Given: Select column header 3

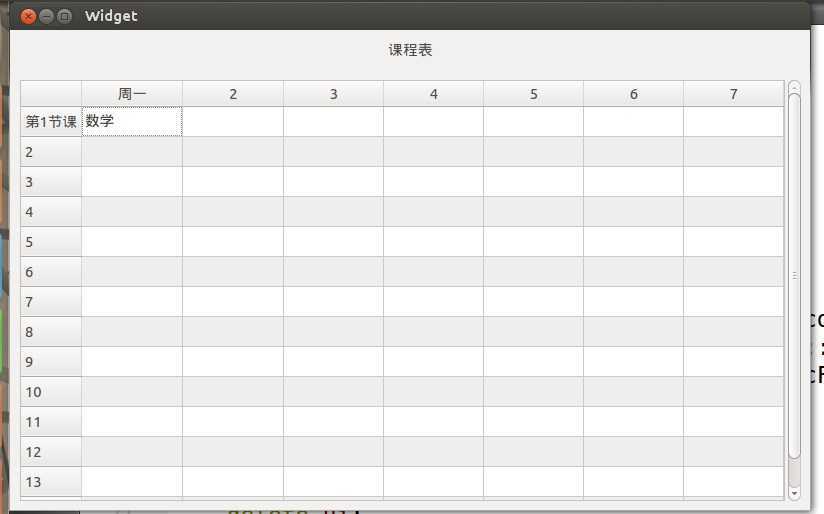Looking at the screenshot, I should click(333, 94).
